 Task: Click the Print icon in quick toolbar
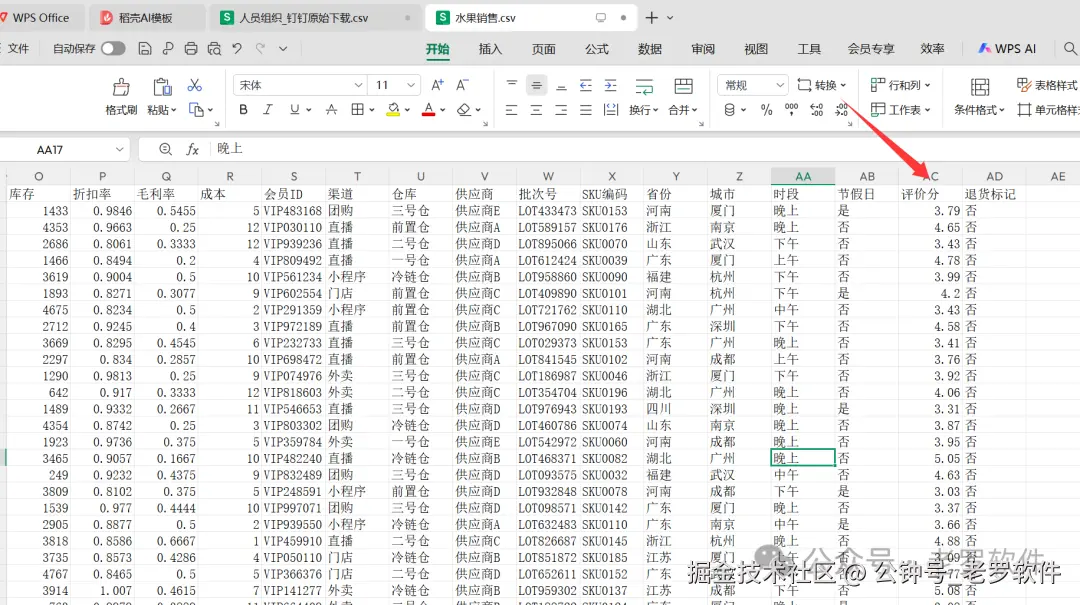[x=191, y=49]
